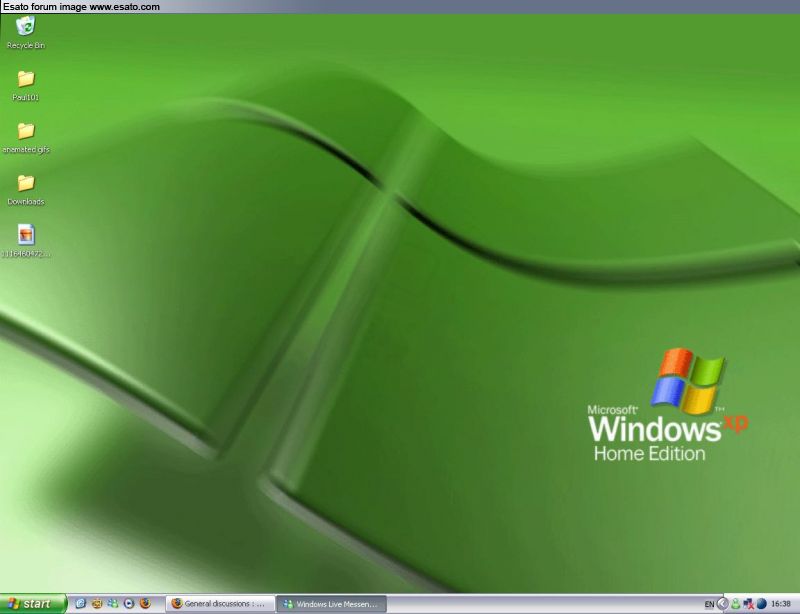Launch Internet Explorer from Quick Launch

[80, 604]
